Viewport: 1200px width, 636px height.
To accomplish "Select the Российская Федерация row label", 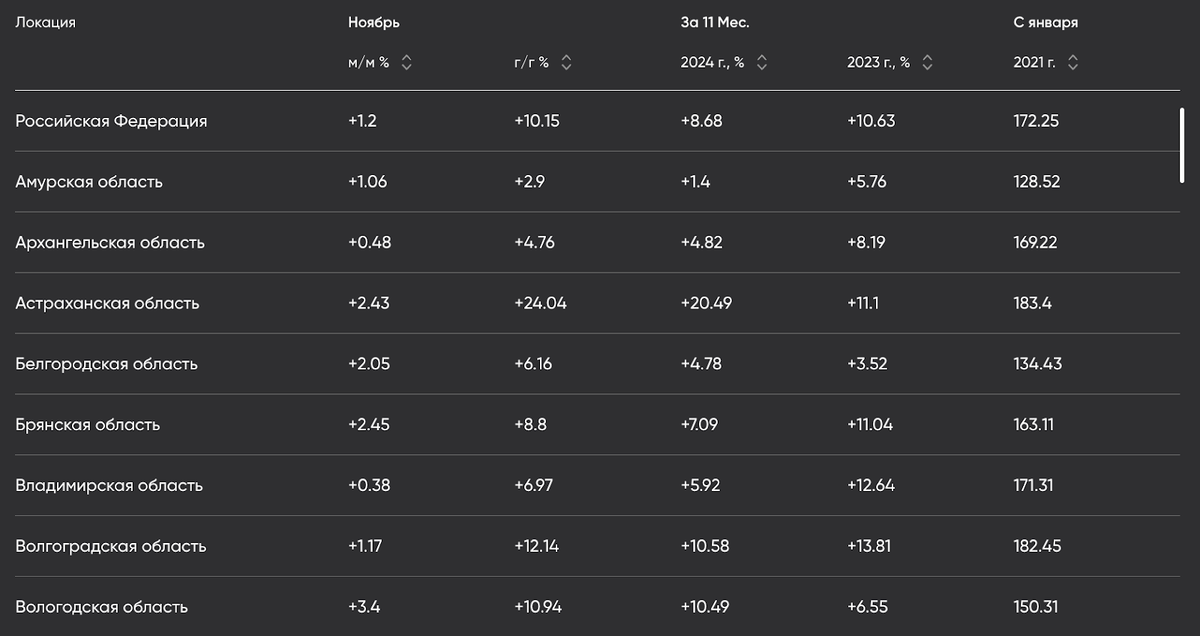I will [111, 121].
